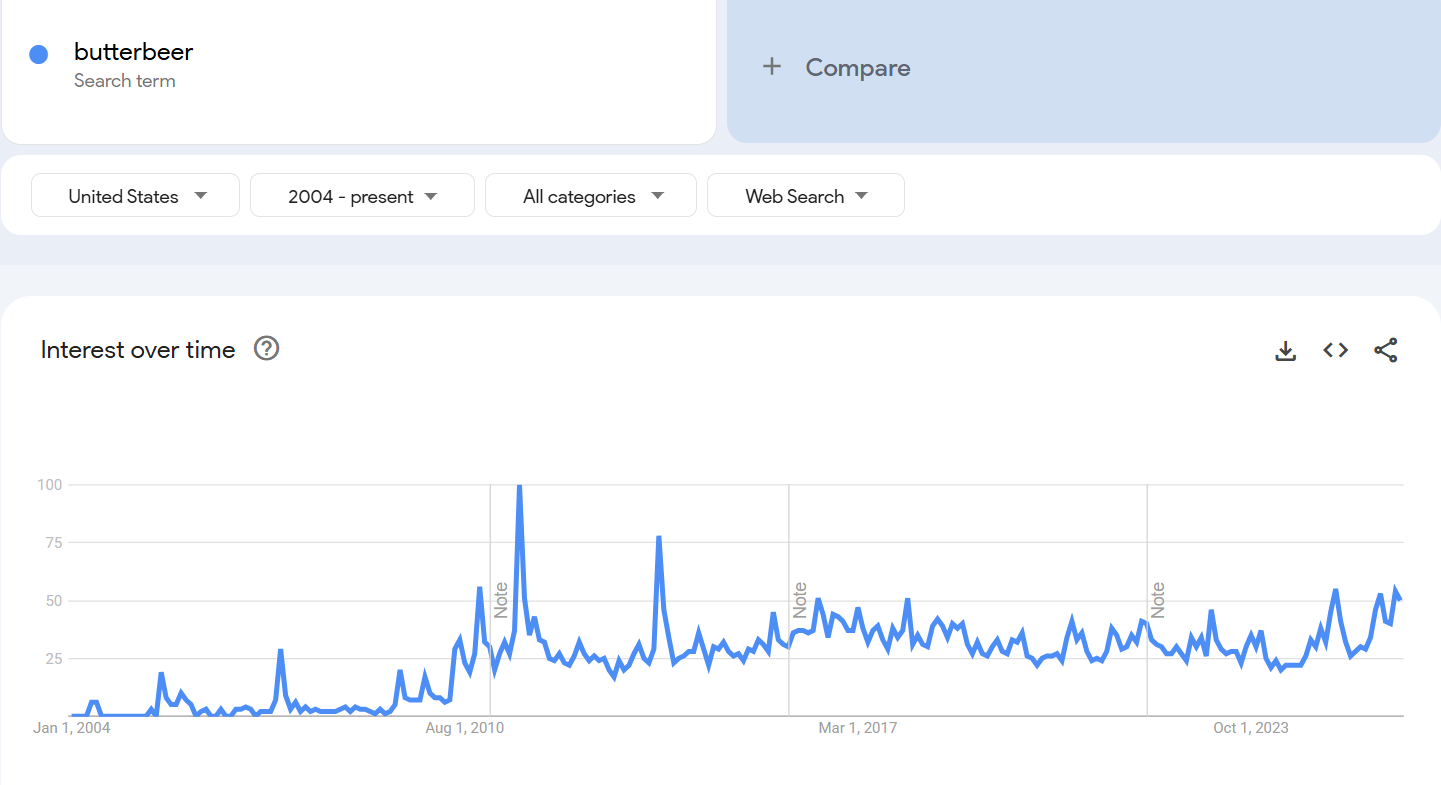This screenshot has height=785, width=1441.
Task: Click the Note marker near Mar 1, 2017
Action: (800, 600)
